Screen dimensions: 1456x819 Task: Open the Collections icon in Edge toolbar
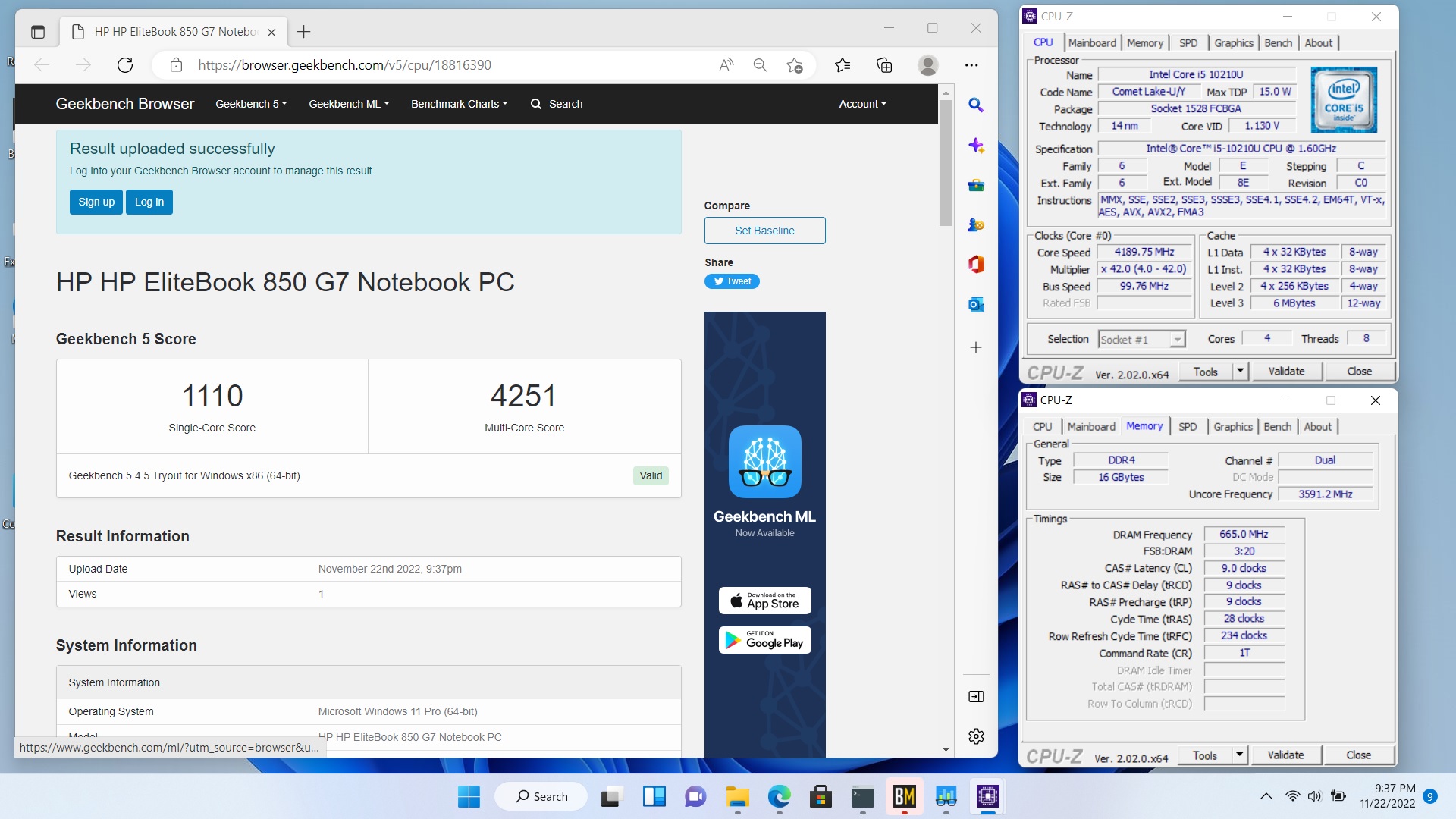(x=884, y=65)
